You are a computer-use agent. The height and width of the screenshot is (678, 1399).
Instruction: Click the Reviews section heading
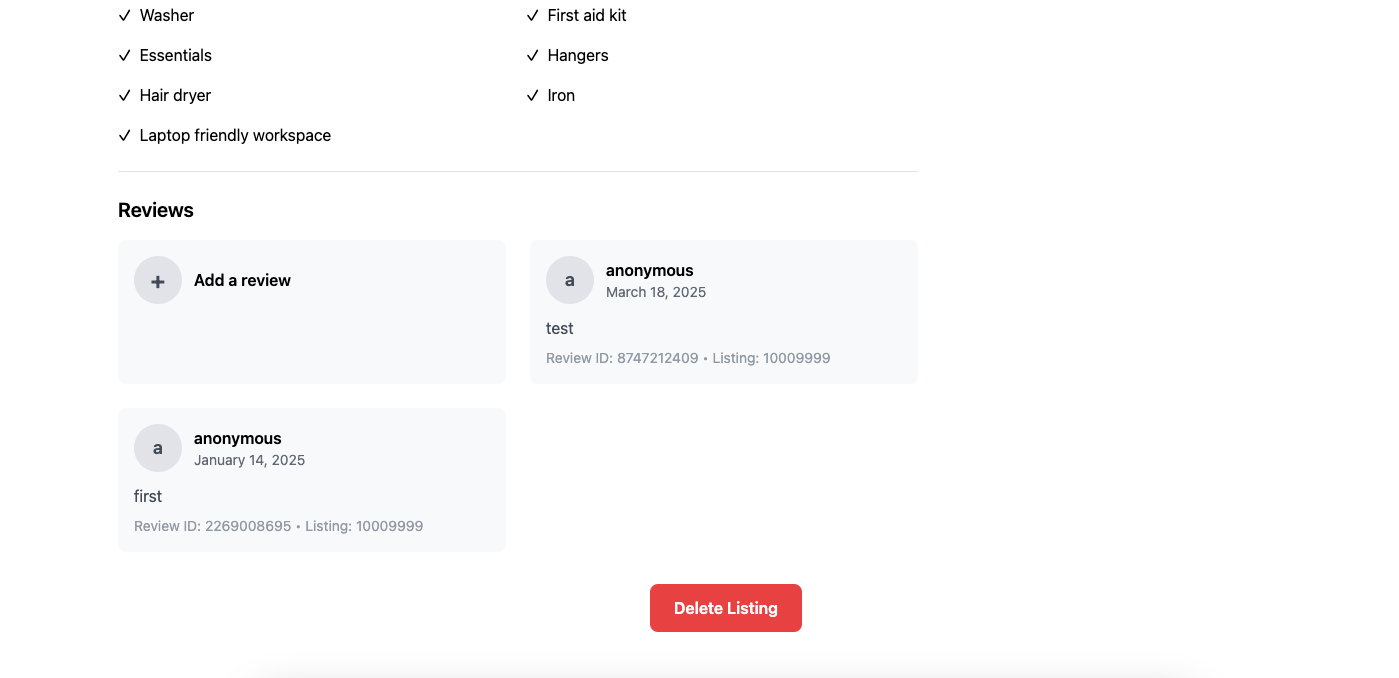click(156, 210)
